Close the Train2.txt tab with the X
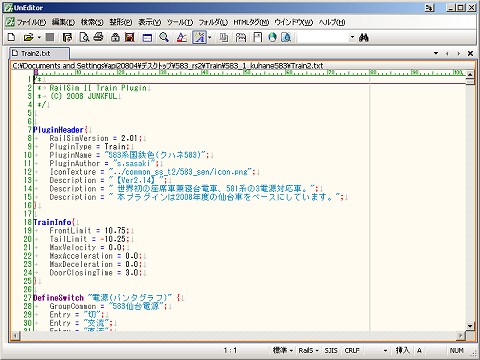Viewport: 480px width, 360px height. 470,53
